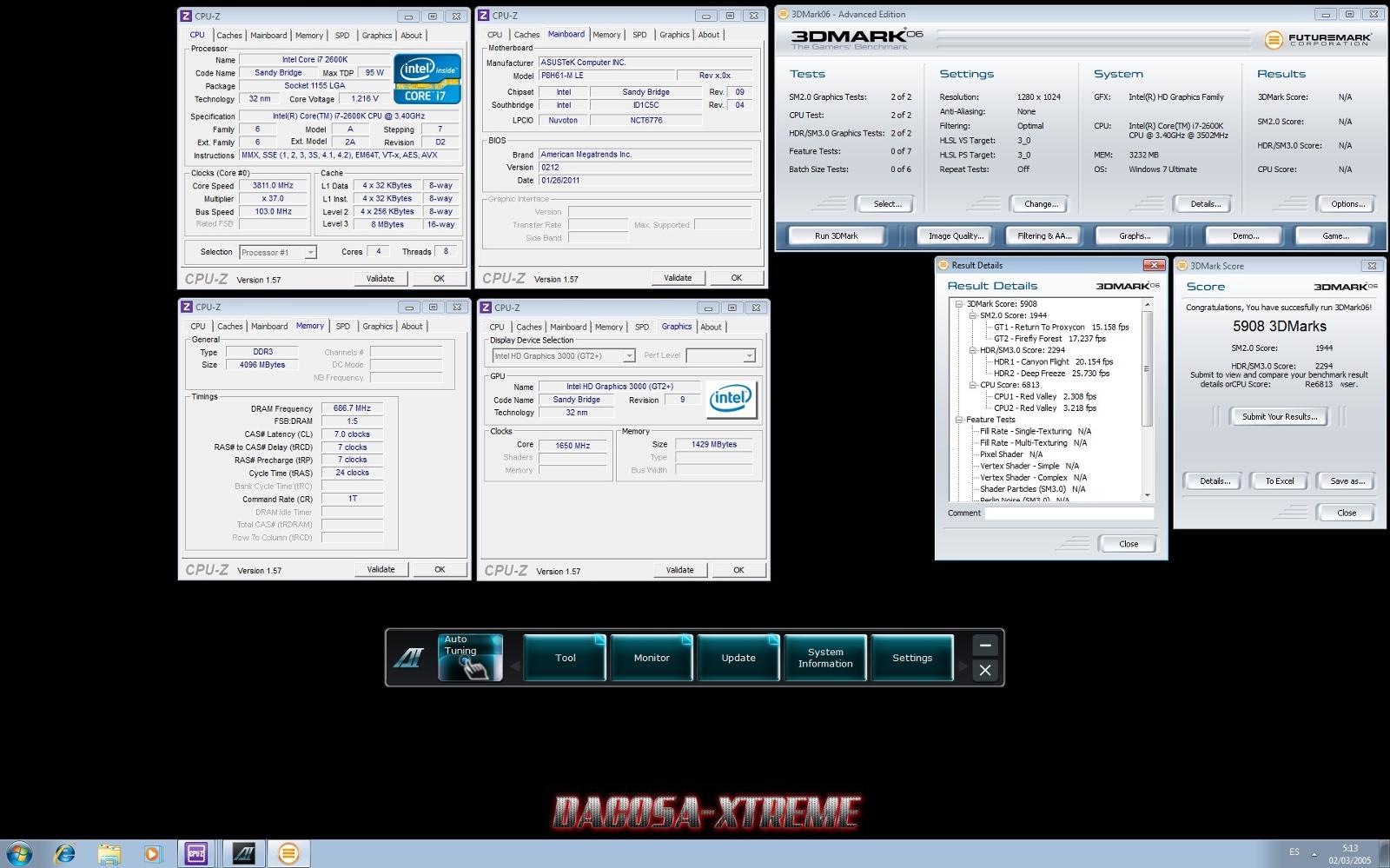
Task: Close the AI Suite bar with the X icon
Action: point(984,670)
